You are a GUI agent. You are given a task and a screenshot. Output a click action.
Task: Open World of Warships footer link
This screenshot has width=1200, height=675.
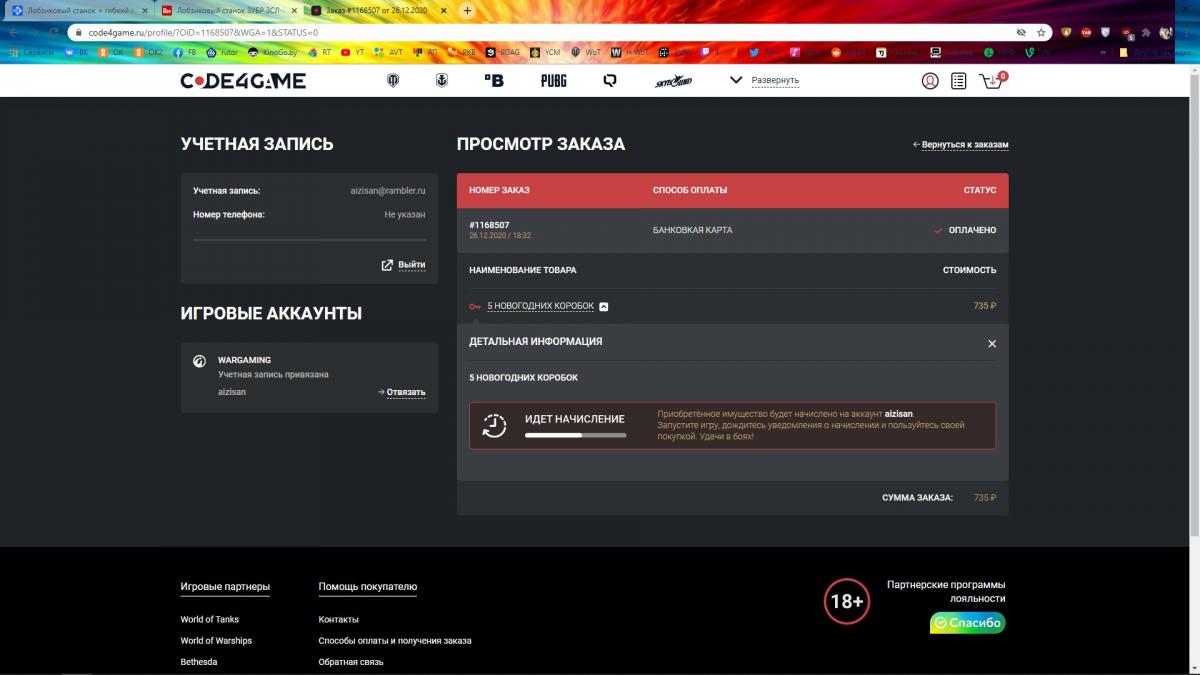[216, 640]
